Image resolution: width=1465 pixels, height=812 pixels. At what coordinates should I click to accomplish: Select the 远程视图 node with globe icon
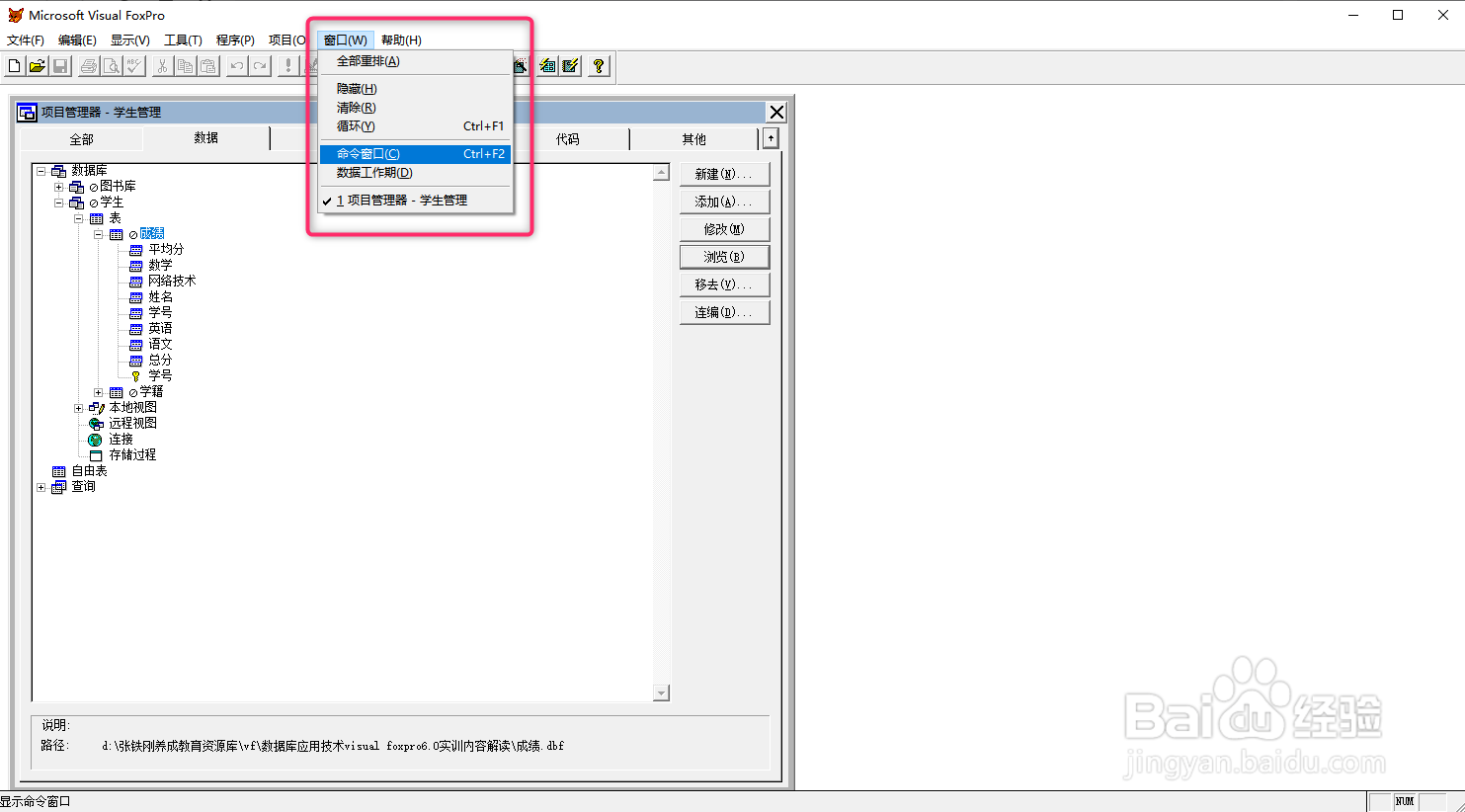(x=132, y=423)
